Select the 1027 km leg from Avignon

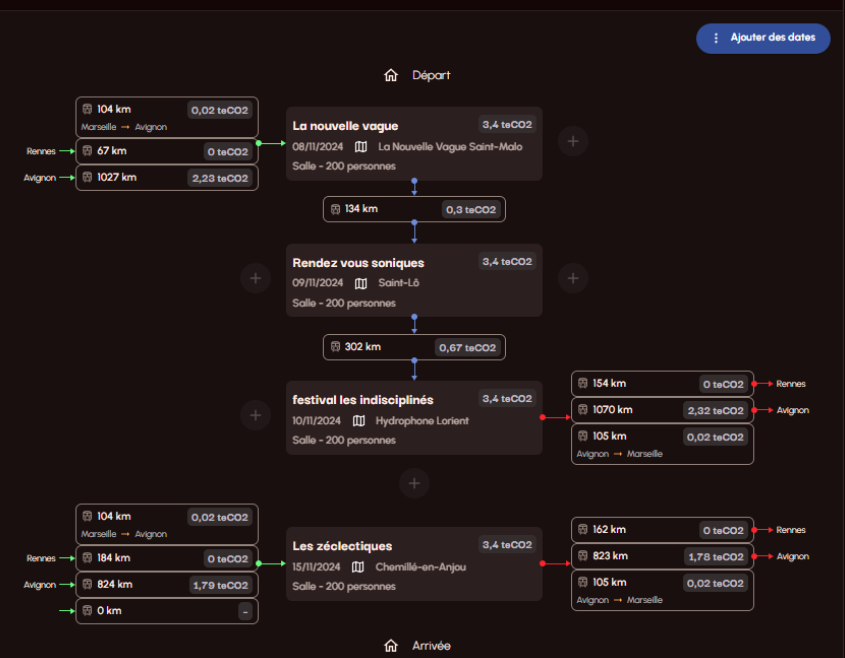pyautogui.click(x=167, y=178)
